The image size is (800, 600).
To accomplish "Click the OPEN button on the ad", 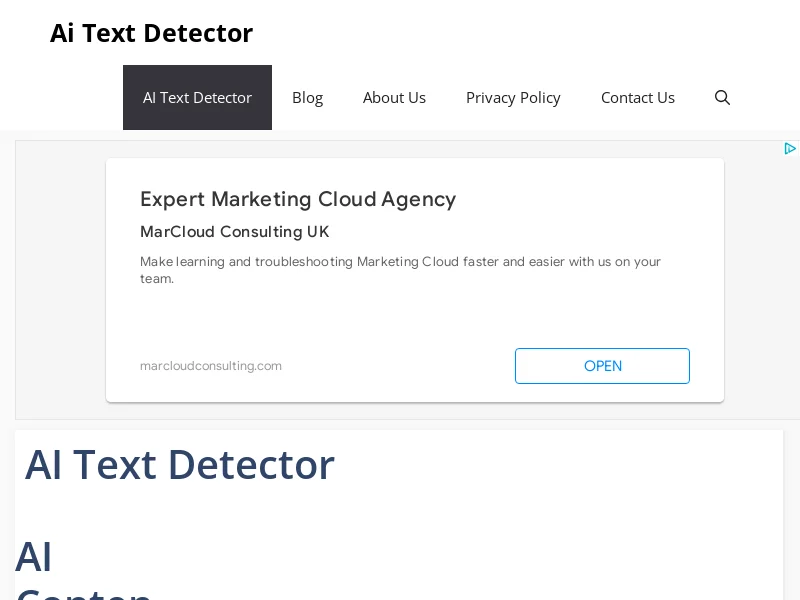I will tap(602, 366).
